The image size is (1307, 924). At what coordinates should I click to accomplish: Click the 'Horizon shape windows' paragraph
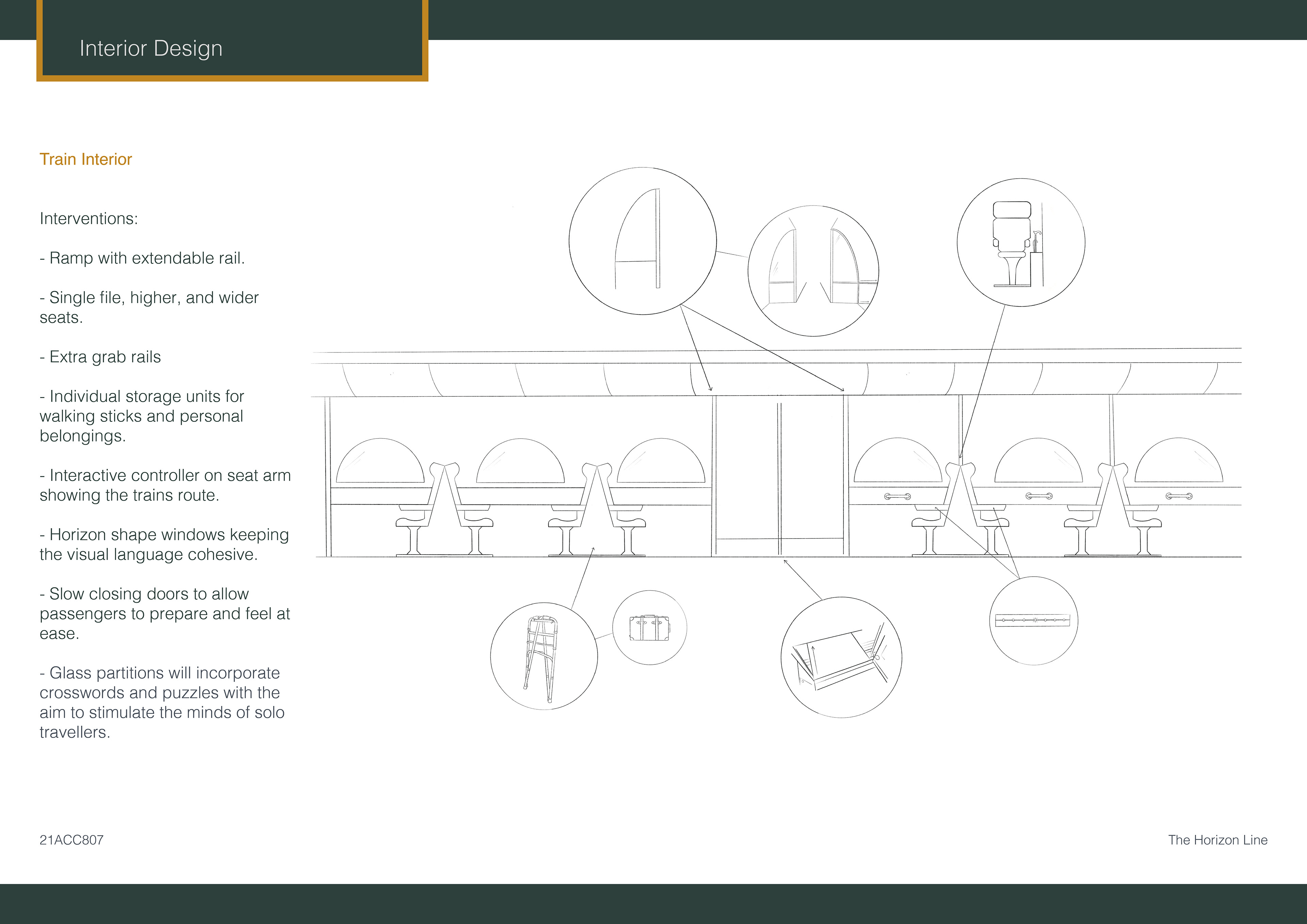coord(164,544)
